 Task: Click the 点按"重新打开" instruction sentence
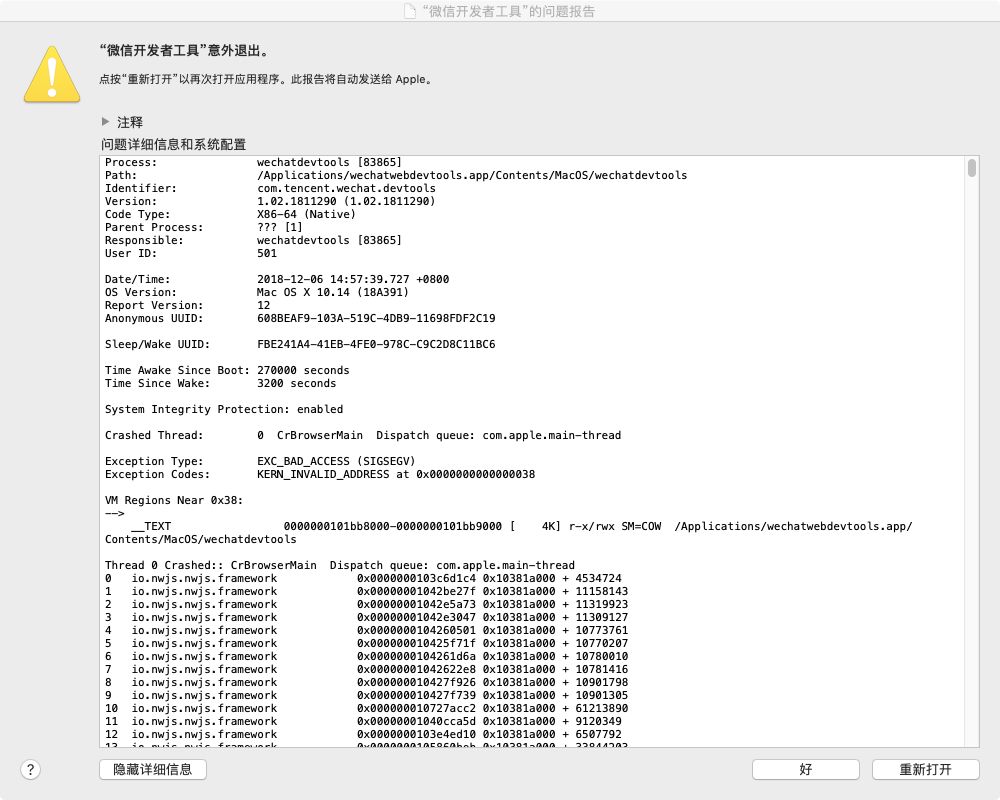pos(267,79)
